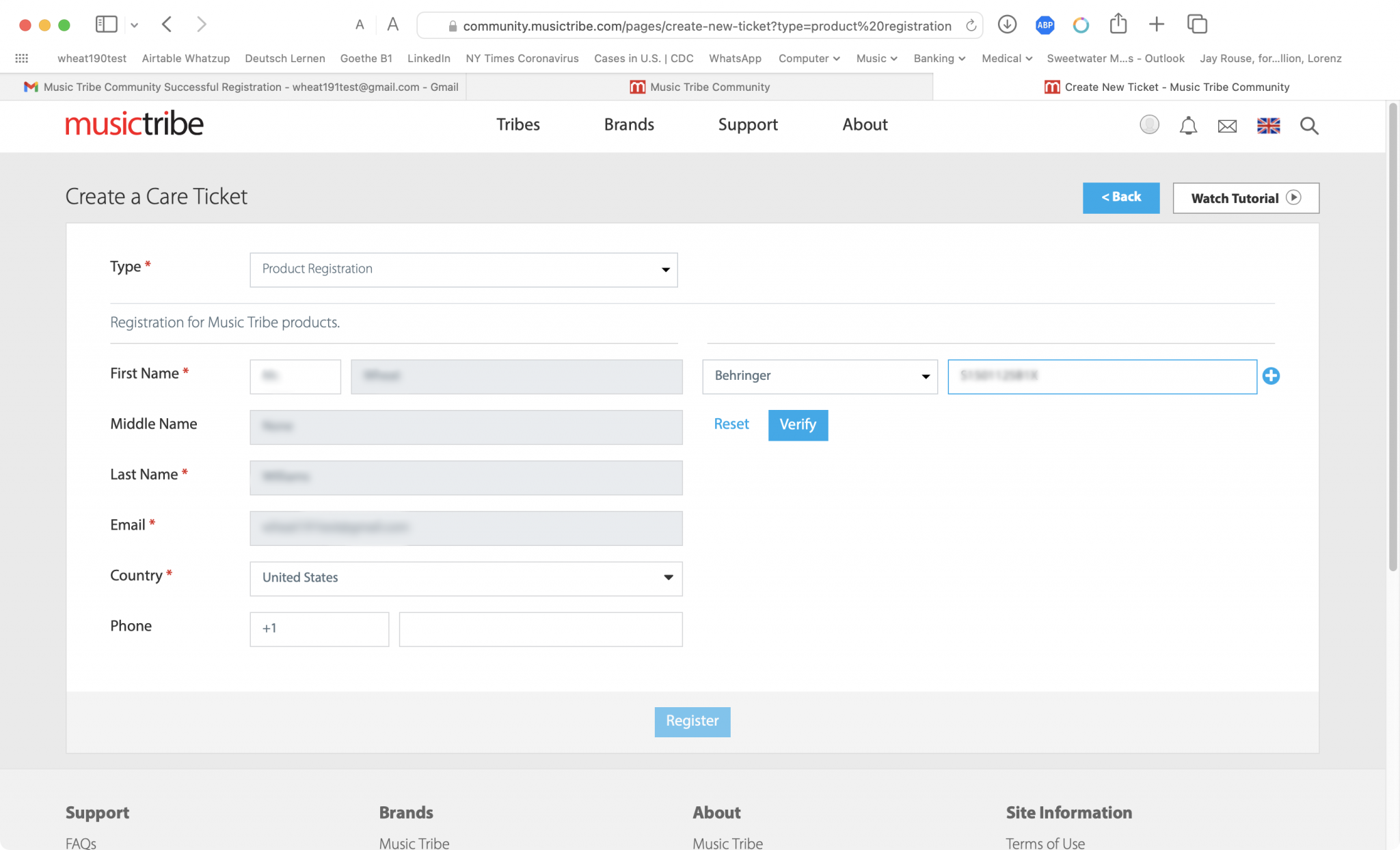The height and width of the screenshot is (850, 1400).
Task: Click the UK flag language icon
Action: coord(1268,126)
